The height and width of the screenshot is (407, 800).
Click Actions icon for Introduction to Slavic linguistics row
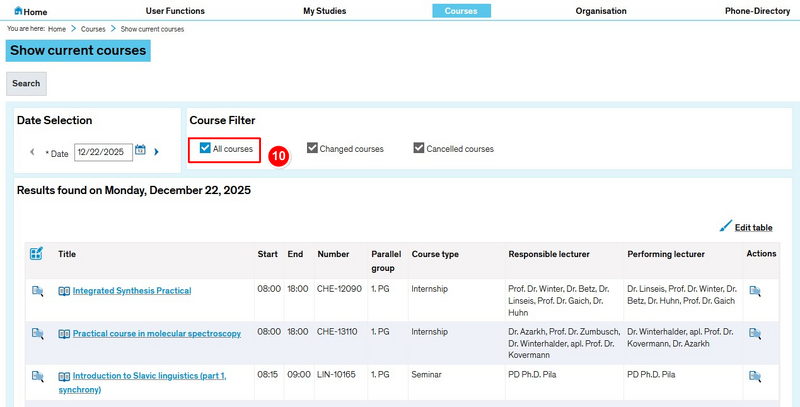[755, 376]
